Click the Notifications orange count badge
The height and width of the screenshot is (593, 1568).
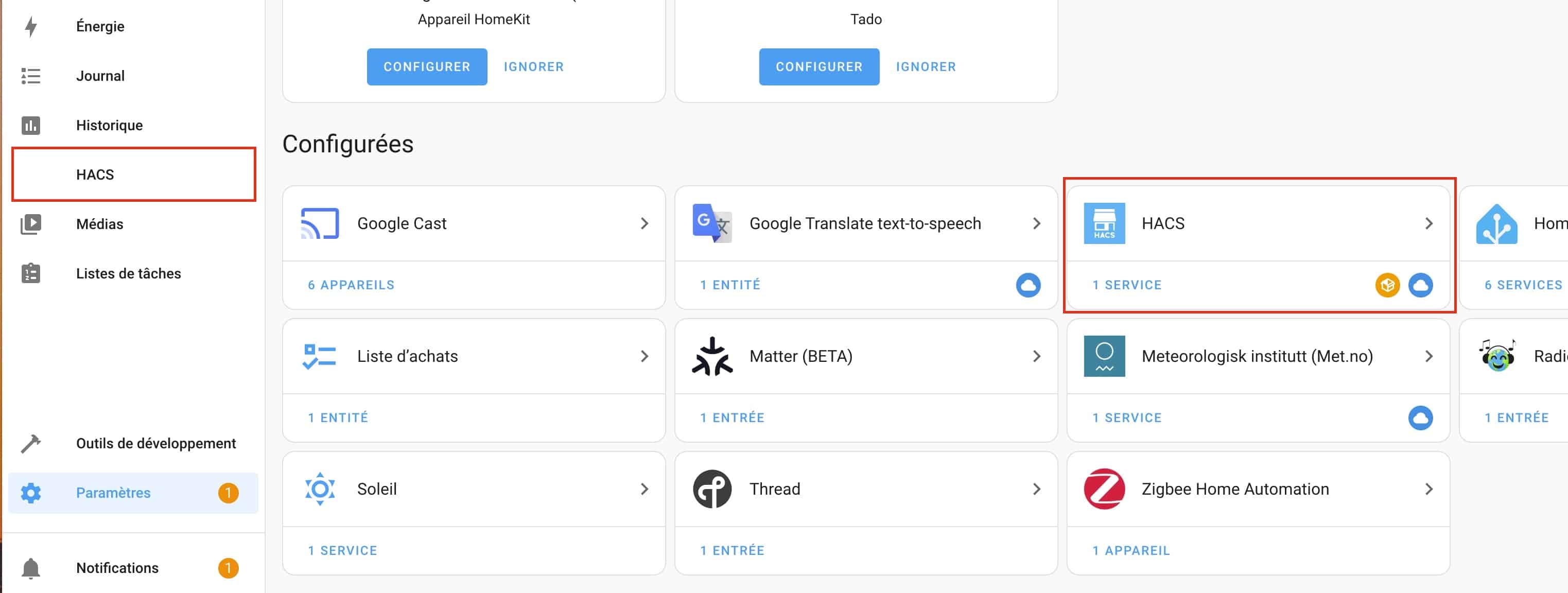[x=228, y=568]
